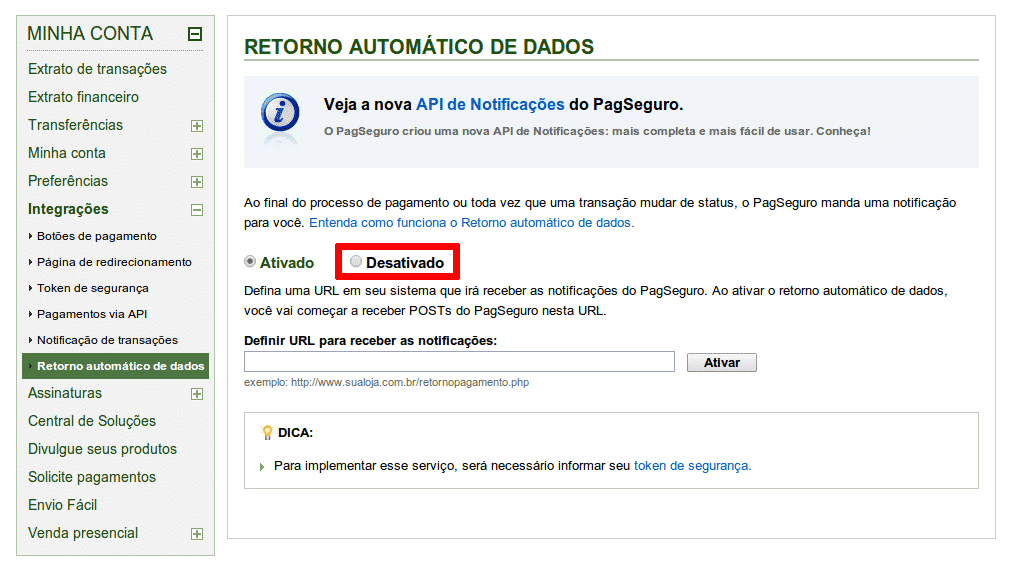Screen dimensions: 1012x576
Task: Select Retorno automático de dados item
Action: click(x=116, y=366)
